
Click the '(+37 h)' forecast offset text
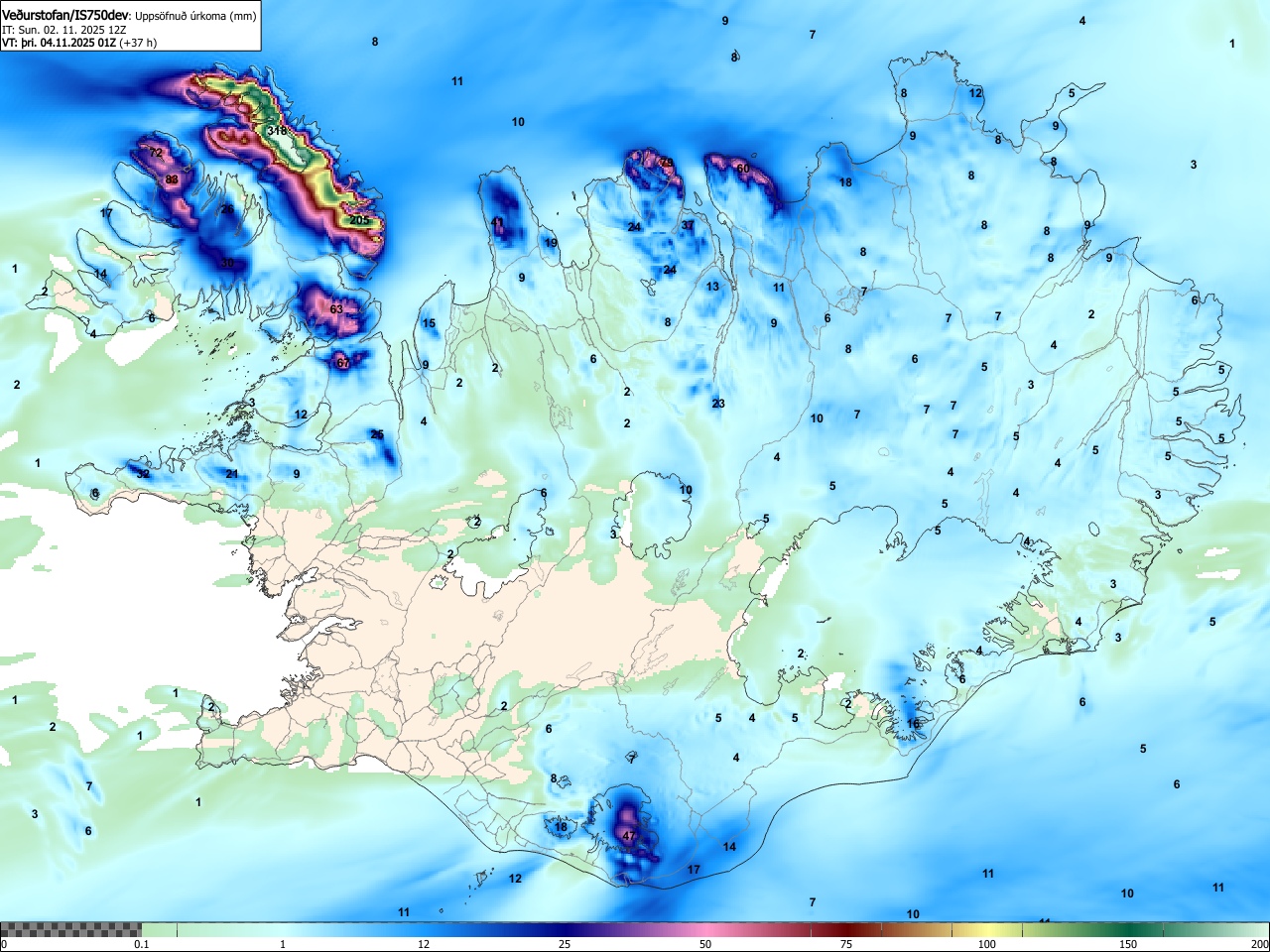(138, 43)
